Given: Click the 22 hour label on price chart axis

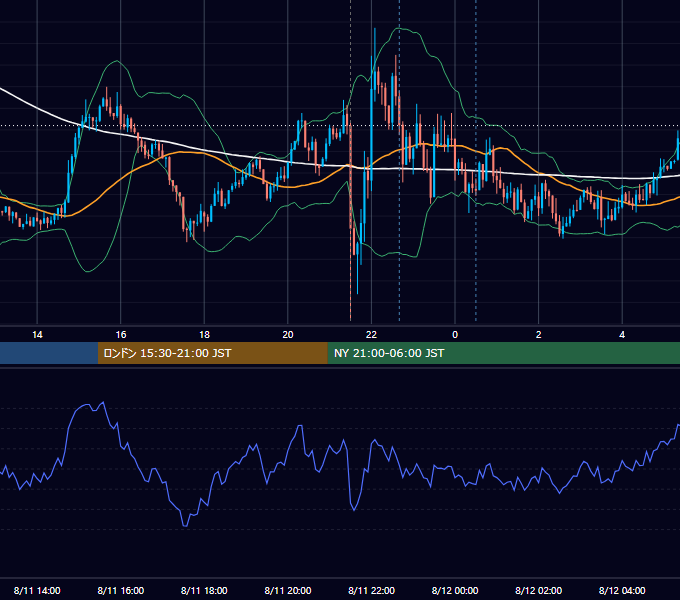Looking at the screenshot, I should point(371,335).
